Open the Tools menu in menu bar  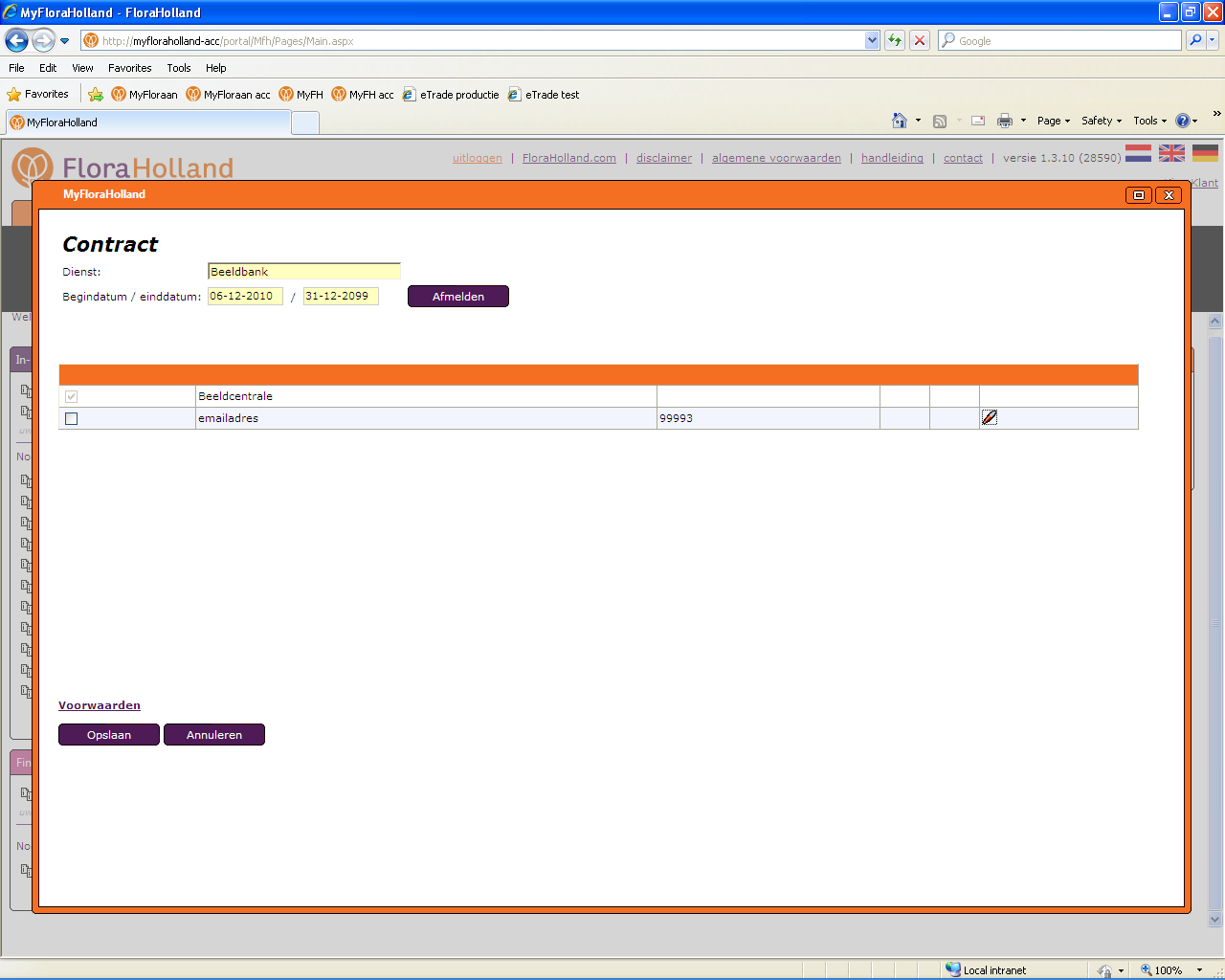179,68
